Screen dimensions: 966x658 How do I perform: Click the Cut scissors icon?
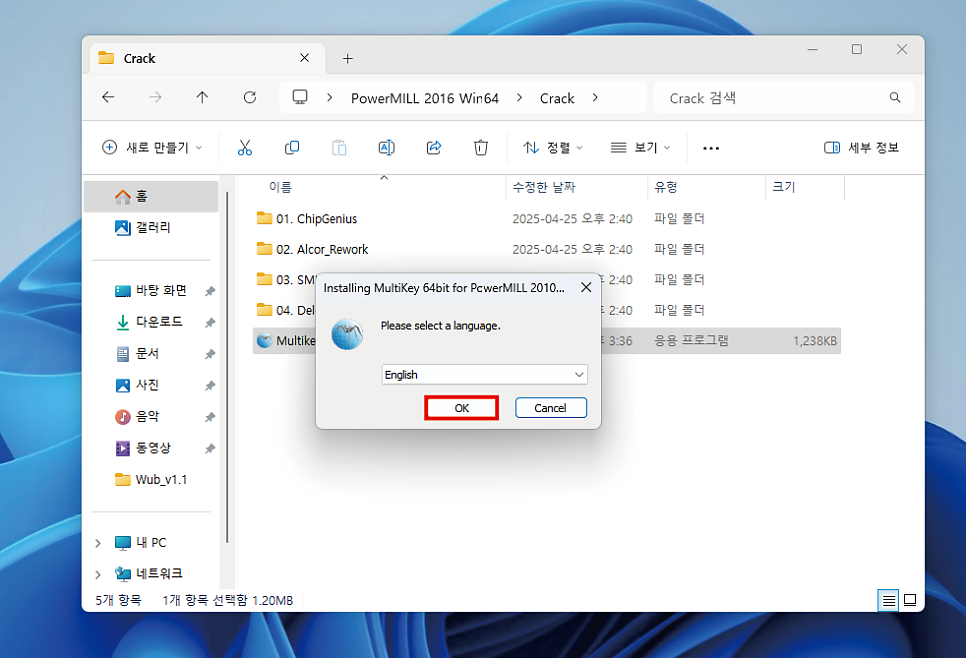245,147
